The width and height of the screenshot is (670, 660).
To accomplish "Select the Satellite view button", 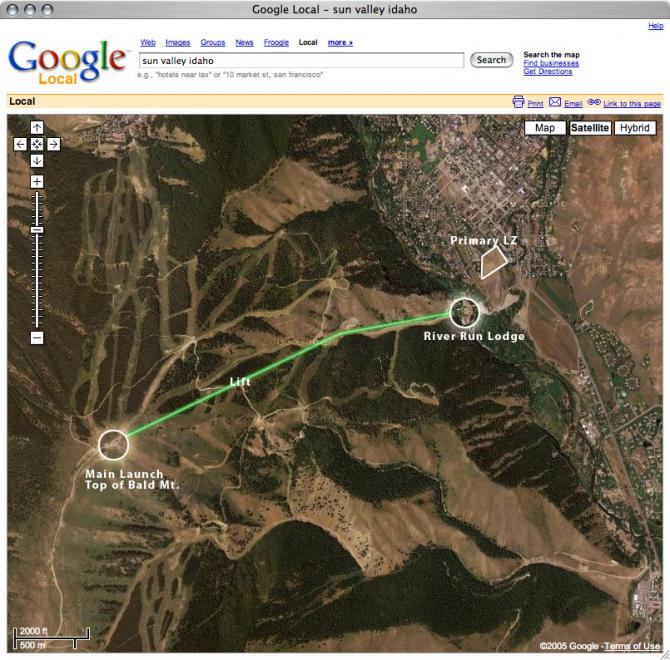I will coord(590,128).
